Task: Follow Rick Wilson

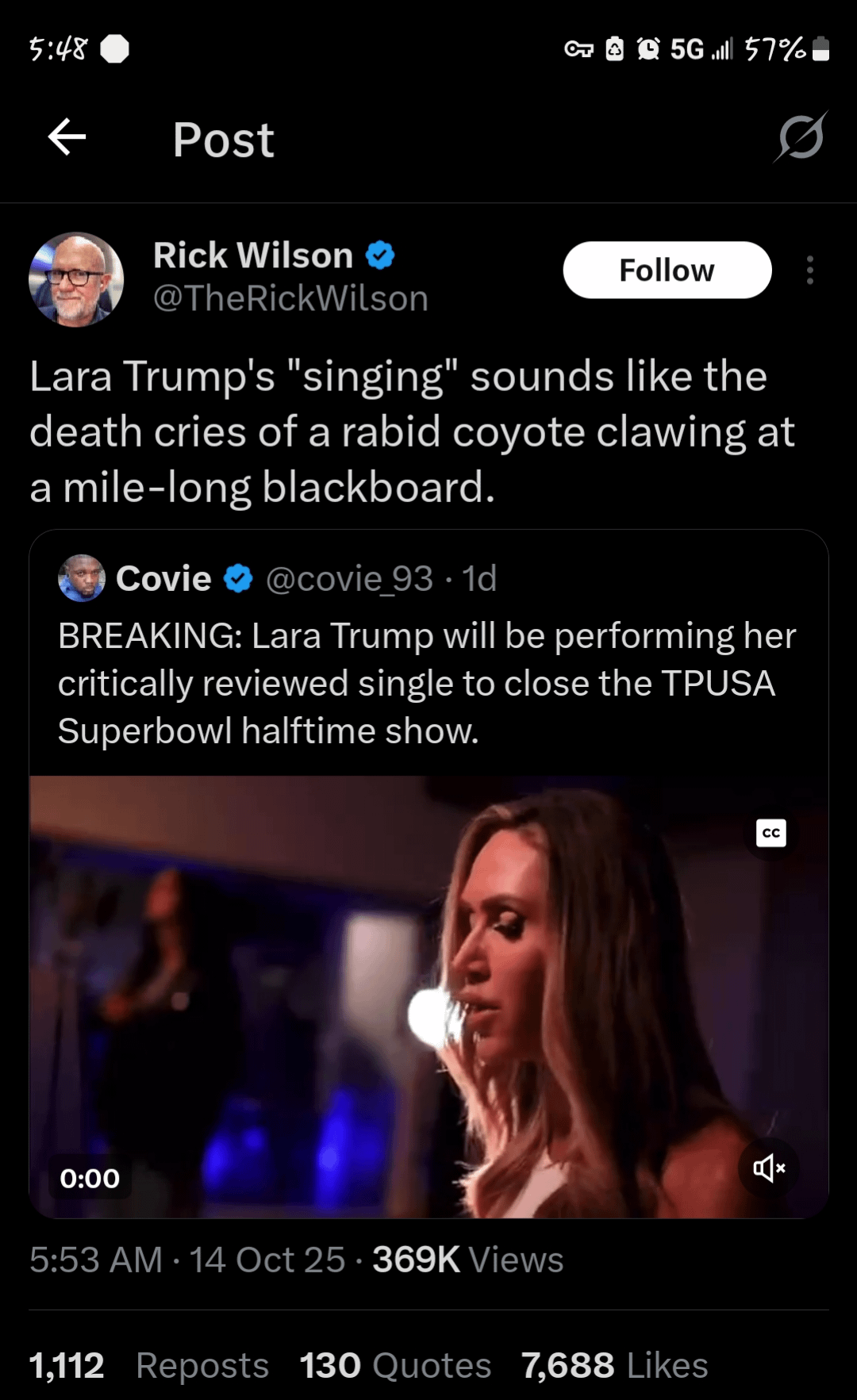Action: click(x=667, y=270)
